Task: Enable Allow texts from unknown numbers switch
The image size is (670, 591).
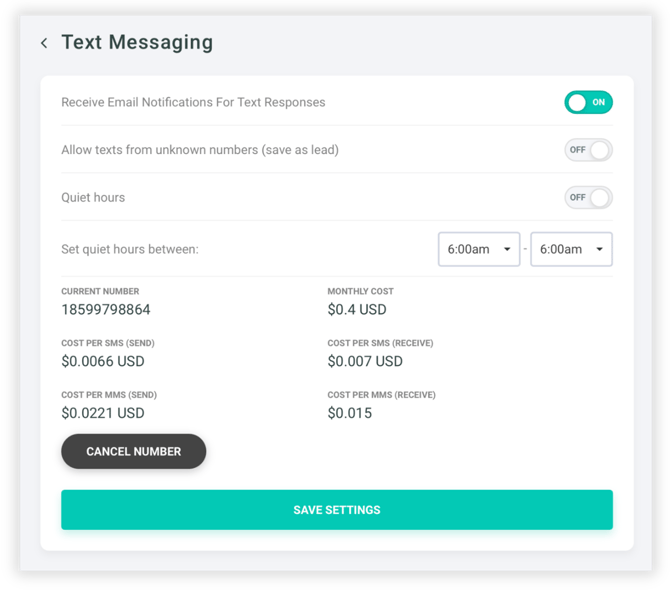Action: (x=588, y=150)
